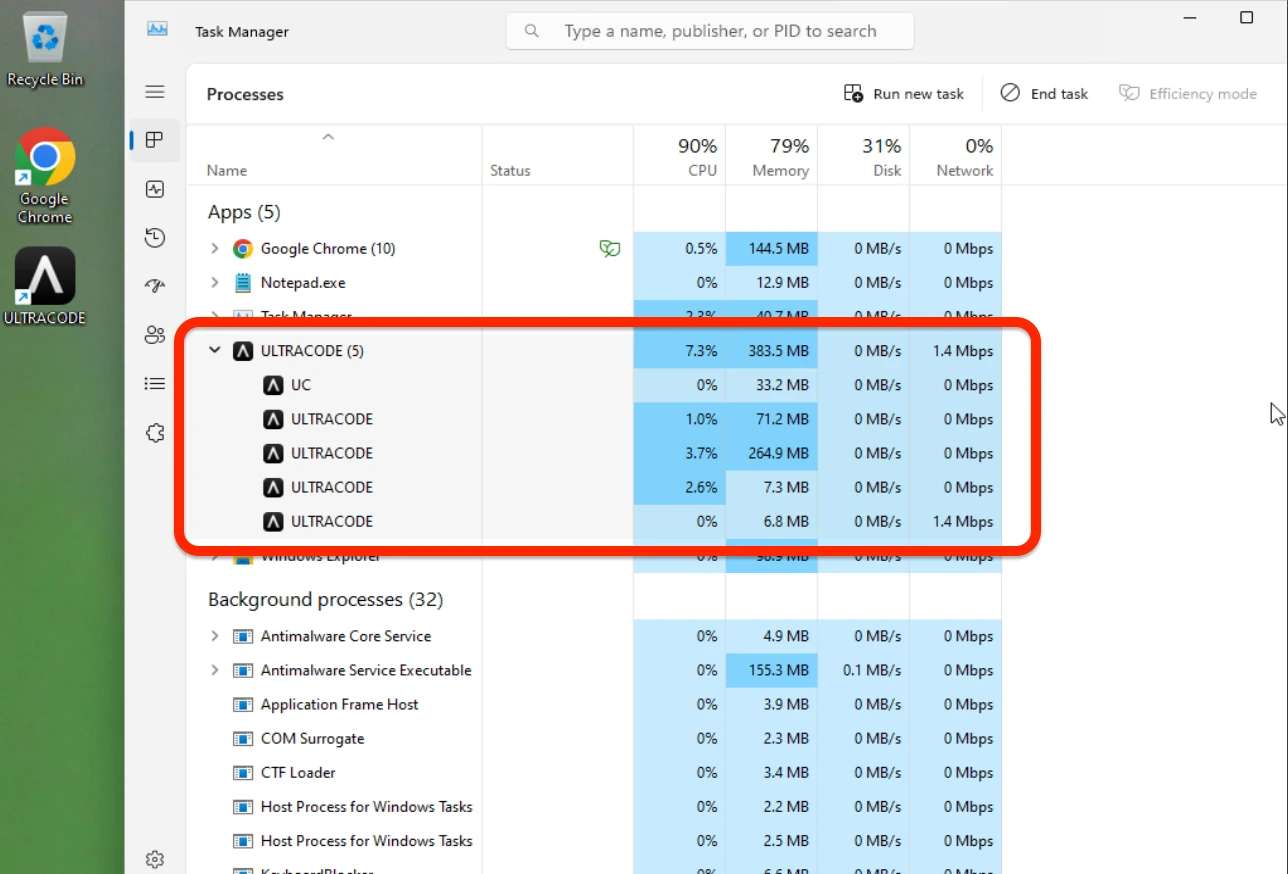Click End task button
Image resolution: width=1288 pixels, height=874 pixels.
click(1044, 93)
